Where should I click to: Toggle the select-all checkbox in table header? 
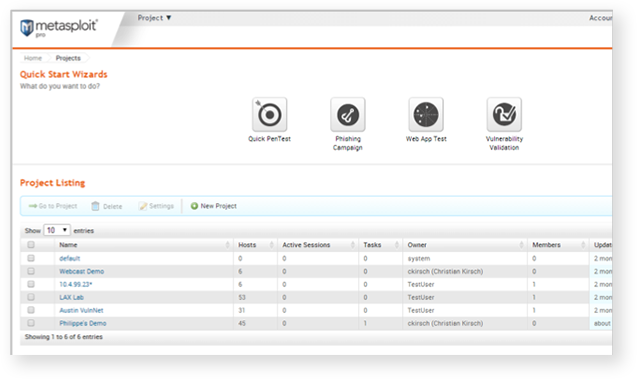pyautogui.click(x=31, y=245)
